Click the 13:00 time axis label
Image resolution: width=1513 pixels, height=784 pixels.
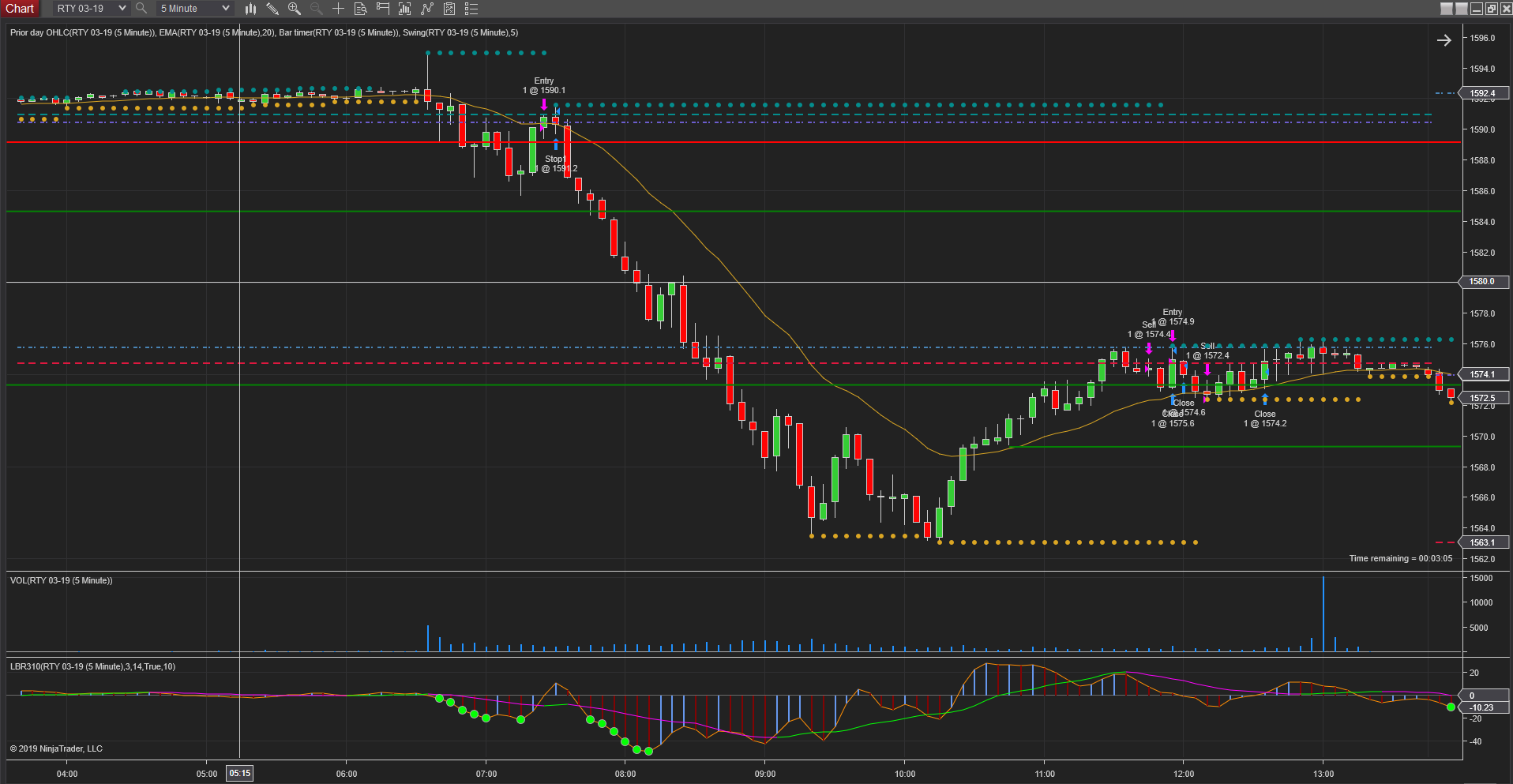pos(1323,774)
